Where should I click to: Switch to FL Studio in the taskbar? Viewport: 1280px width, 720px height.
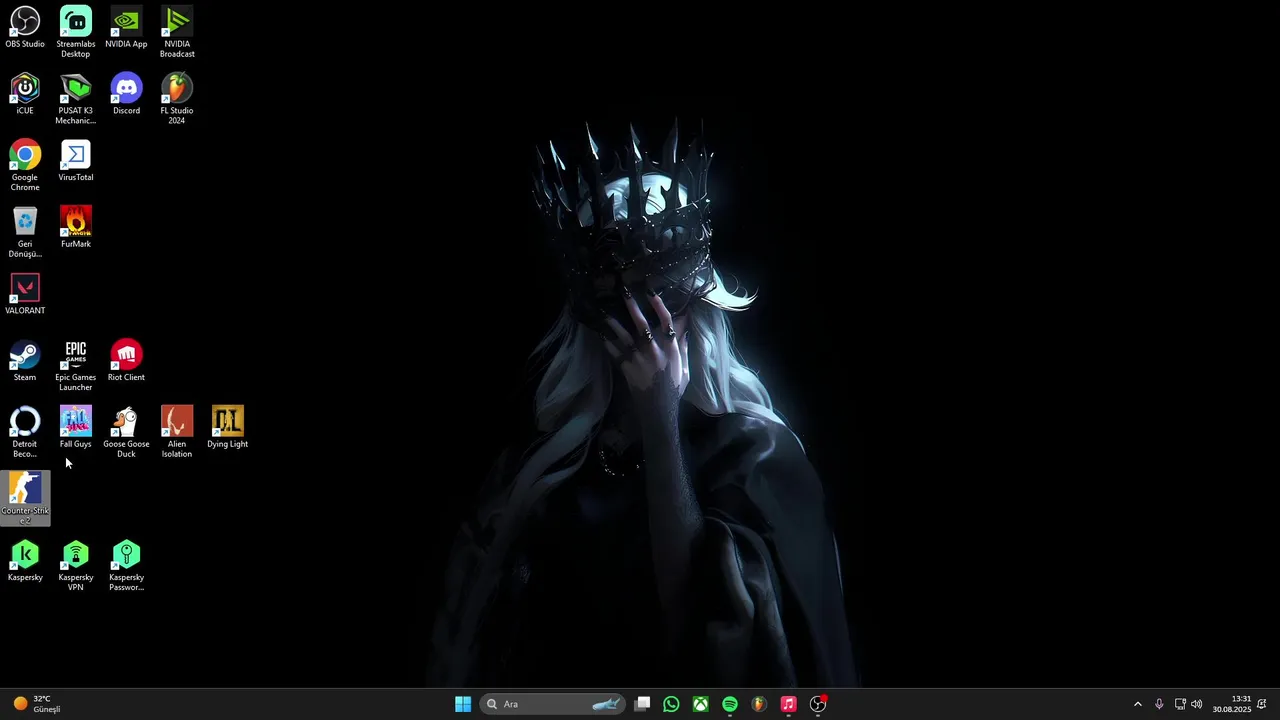click(759, 704)
